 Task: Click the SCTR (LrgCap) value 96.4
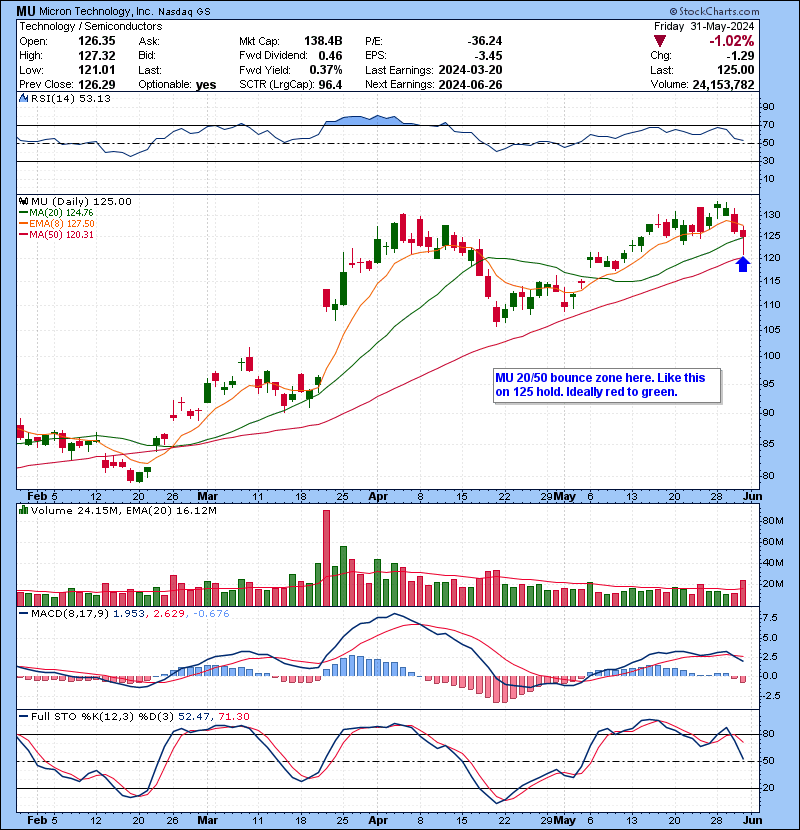[x=330, y=84]
